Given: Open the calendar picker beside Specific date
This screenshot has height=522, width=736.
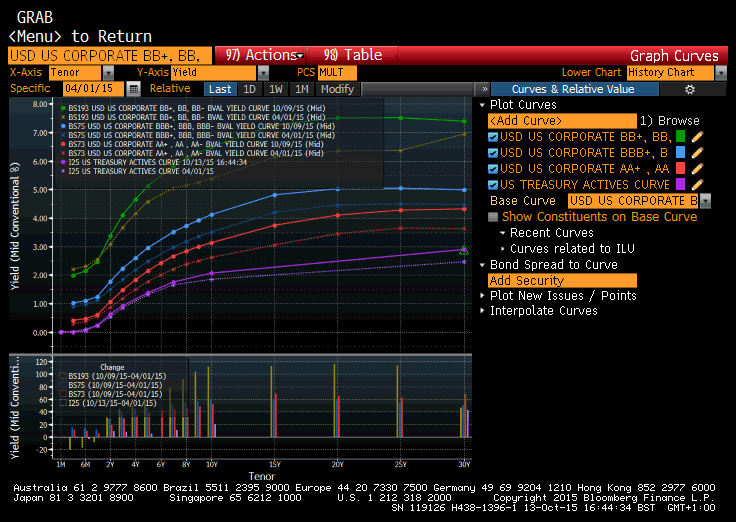Looking at the screenshot, I should [x=133, y=89].
